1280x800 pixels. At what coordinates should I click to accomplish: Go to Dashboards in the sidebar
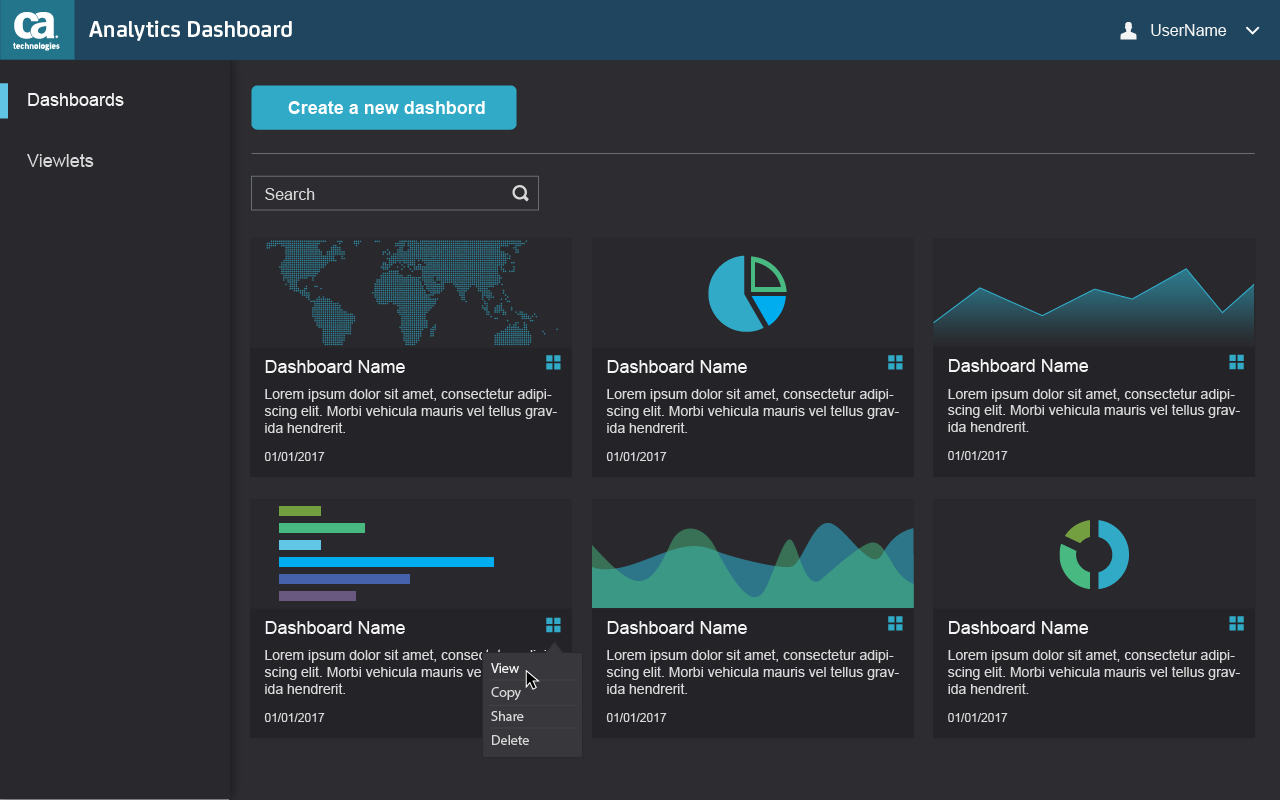point(75,100)
